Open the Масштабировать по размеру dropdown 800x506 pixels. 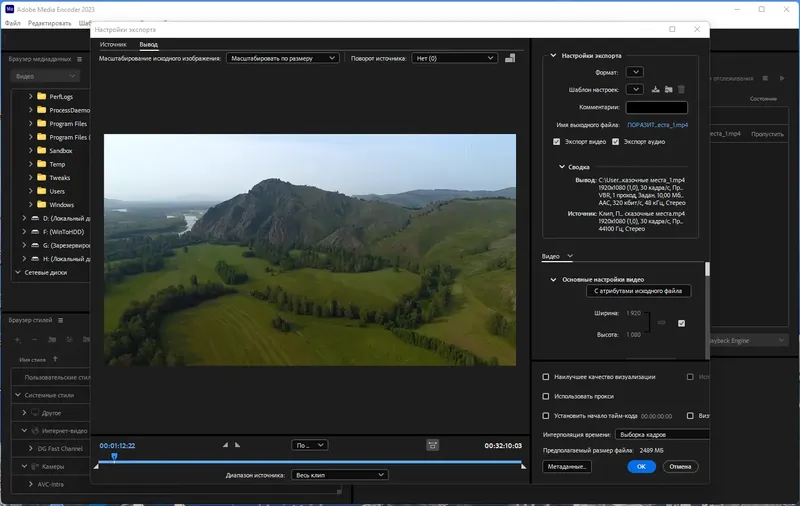[x=284, y=58]
